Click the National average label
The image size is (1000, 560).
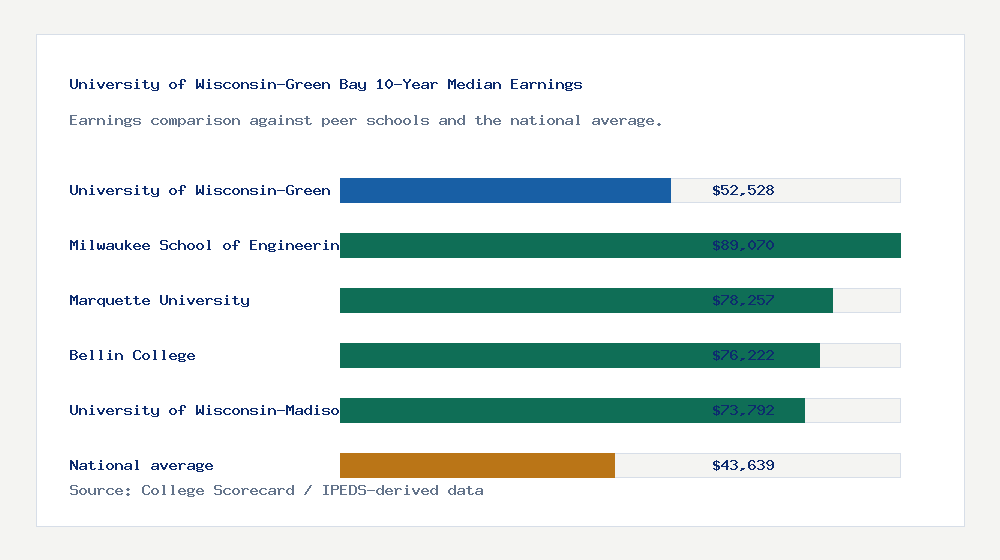tap(141, 465)
